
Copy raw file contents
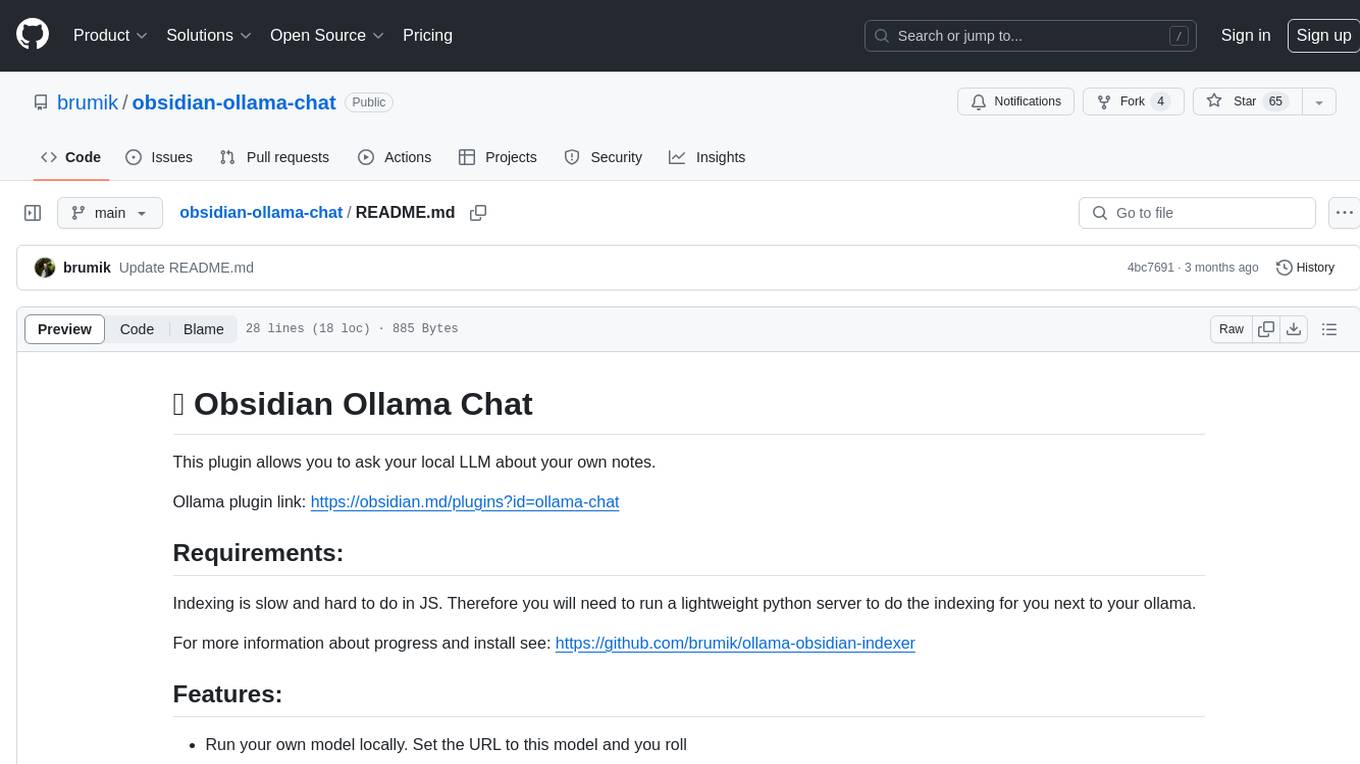point(1267,329)
